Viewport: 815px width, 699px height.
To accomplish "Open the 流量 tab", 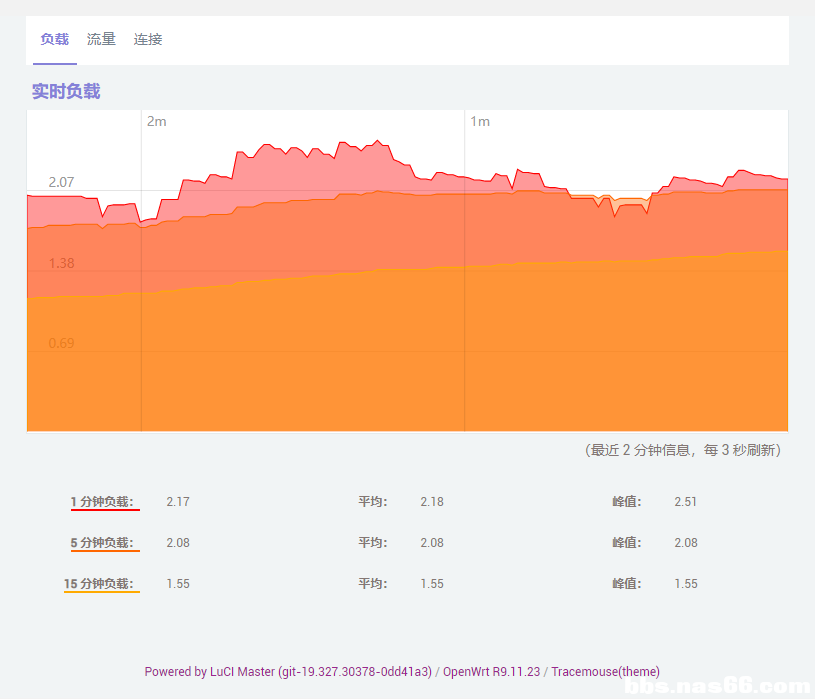I will pos(101,40).
